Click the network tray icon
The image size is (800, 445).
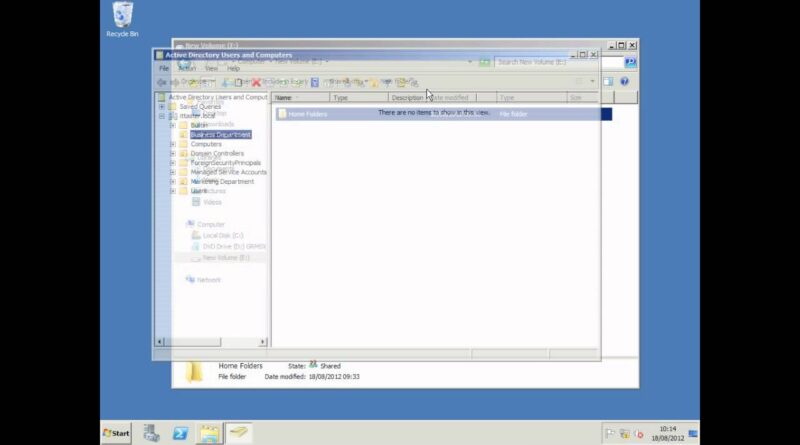tap(624, 434)
